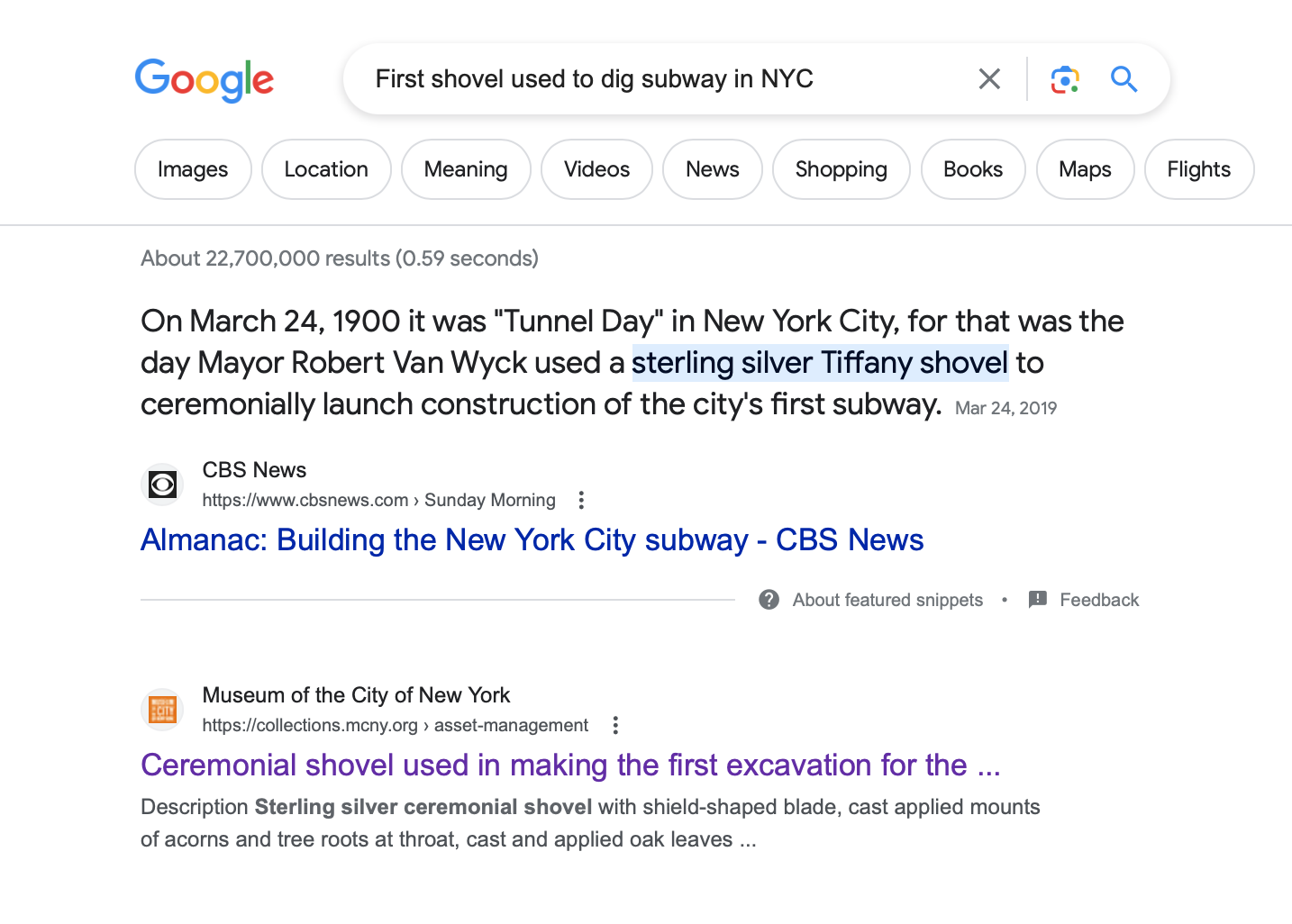Switch to the Videos filter
Image resolution: width=1292 pixels, height=924 pixels.
click(x=596, y=169)
